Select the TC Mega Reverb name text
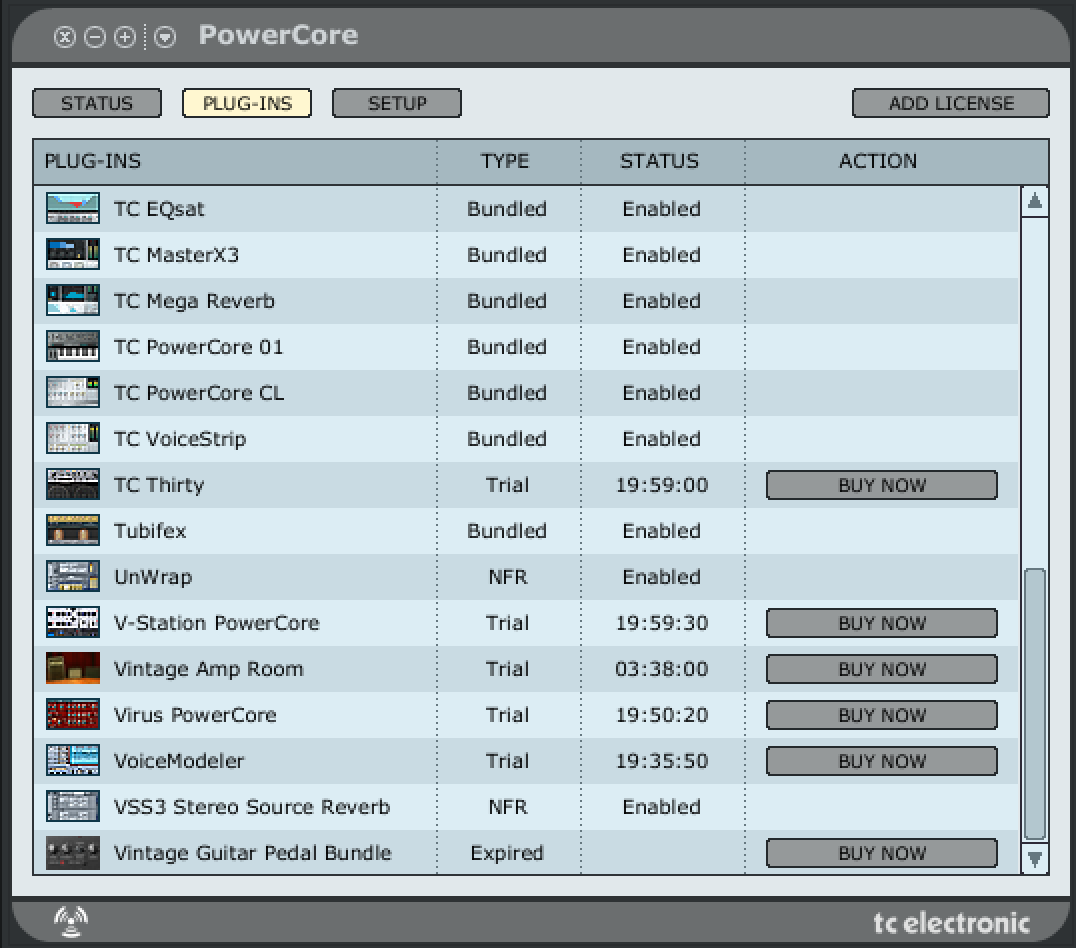Viewport: 1076px width, 948px height. [194, 301]
